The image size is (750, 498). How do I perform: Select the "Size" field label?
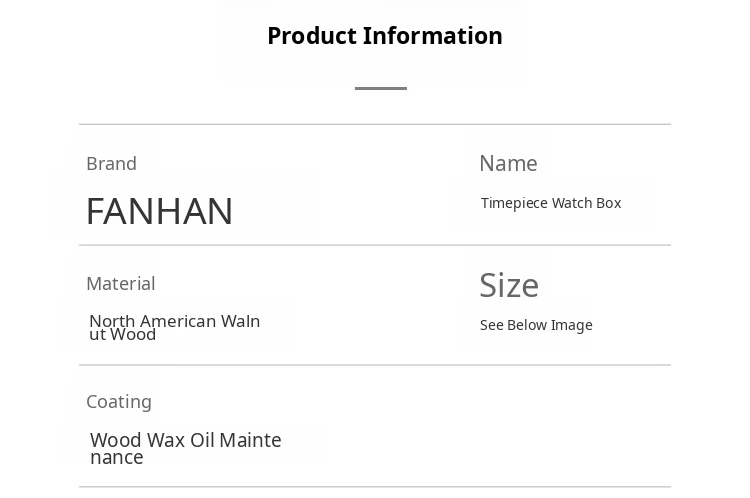(509, 285)
